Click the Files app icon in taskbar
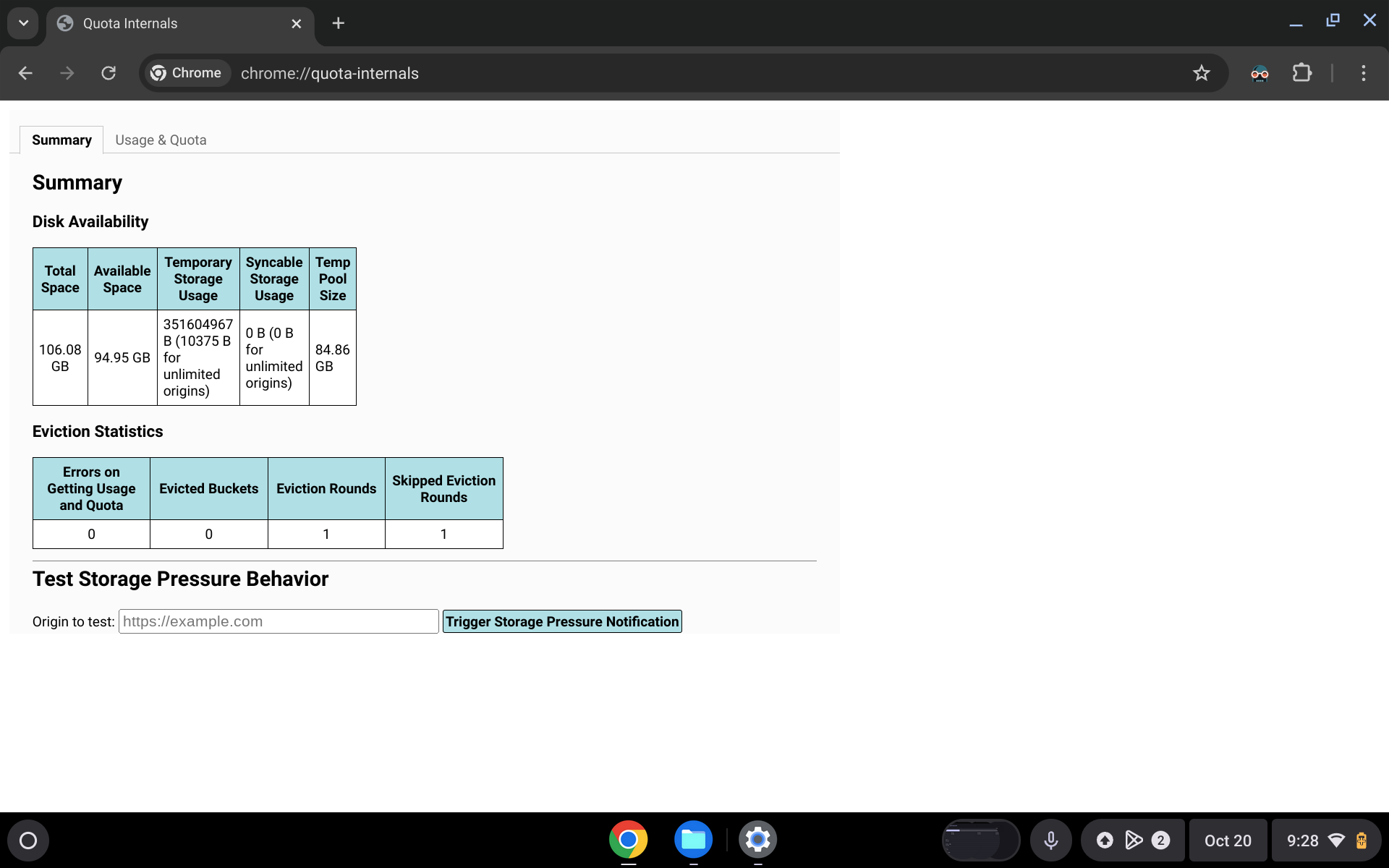 coord(694,840)
